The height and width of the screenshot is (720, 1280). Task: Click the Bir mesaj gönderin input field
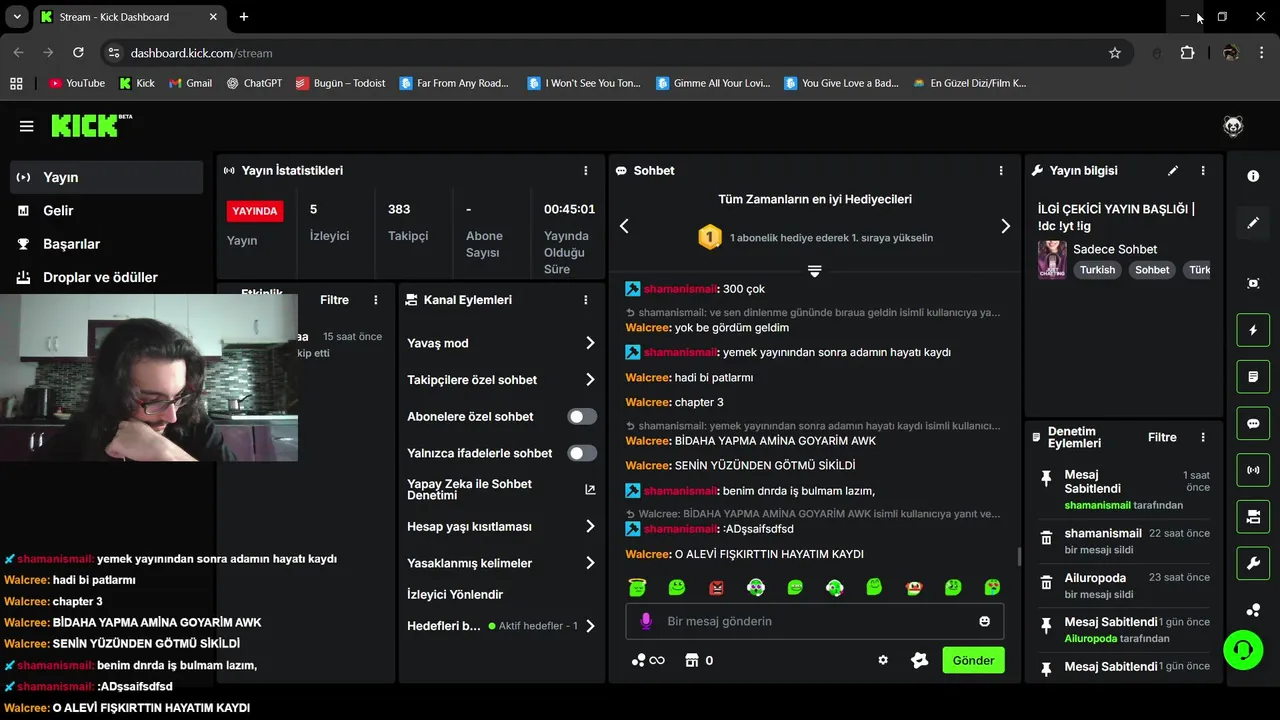(815, 621)
